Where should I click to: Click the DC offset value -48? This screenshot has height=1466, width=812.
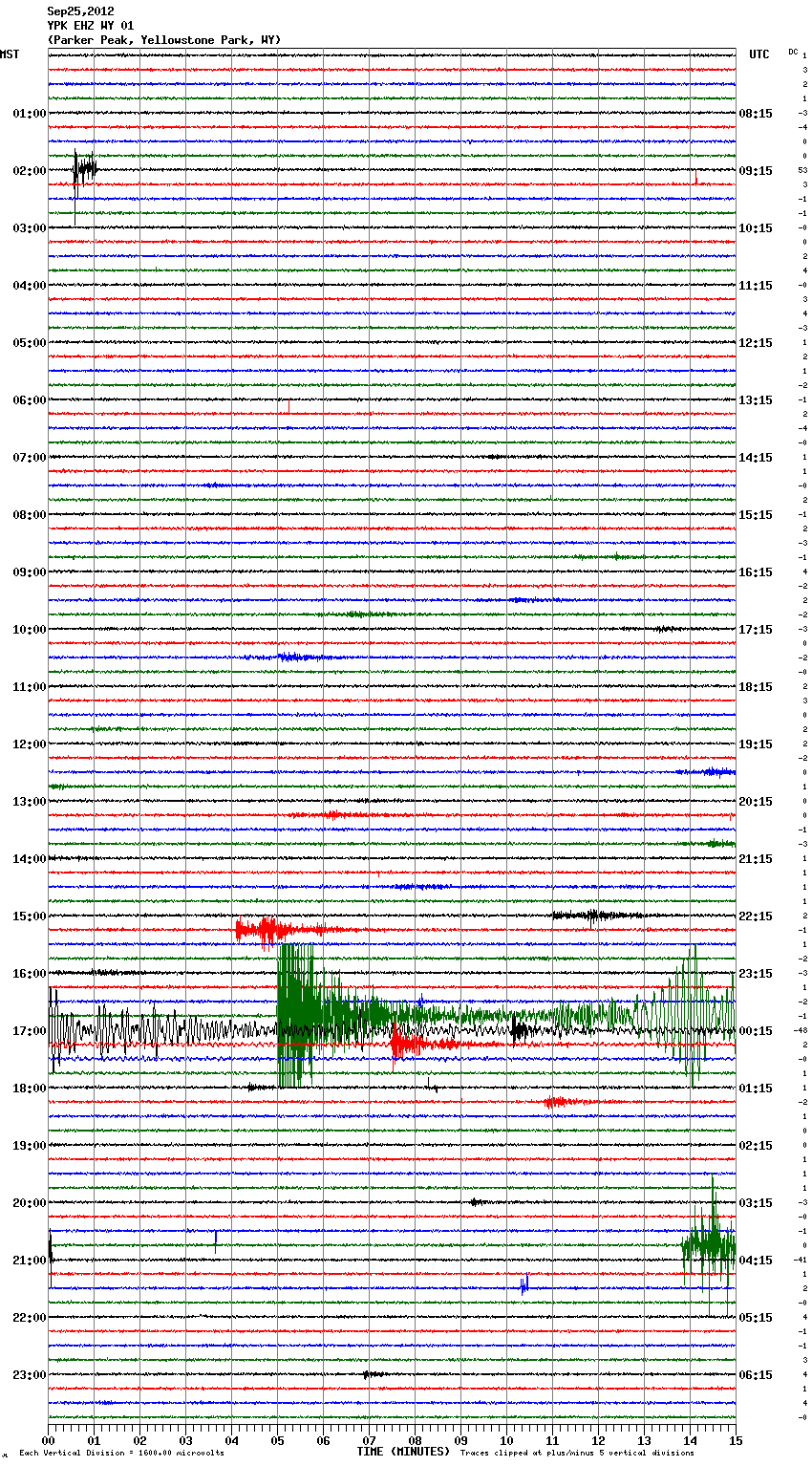point(801,1030)
